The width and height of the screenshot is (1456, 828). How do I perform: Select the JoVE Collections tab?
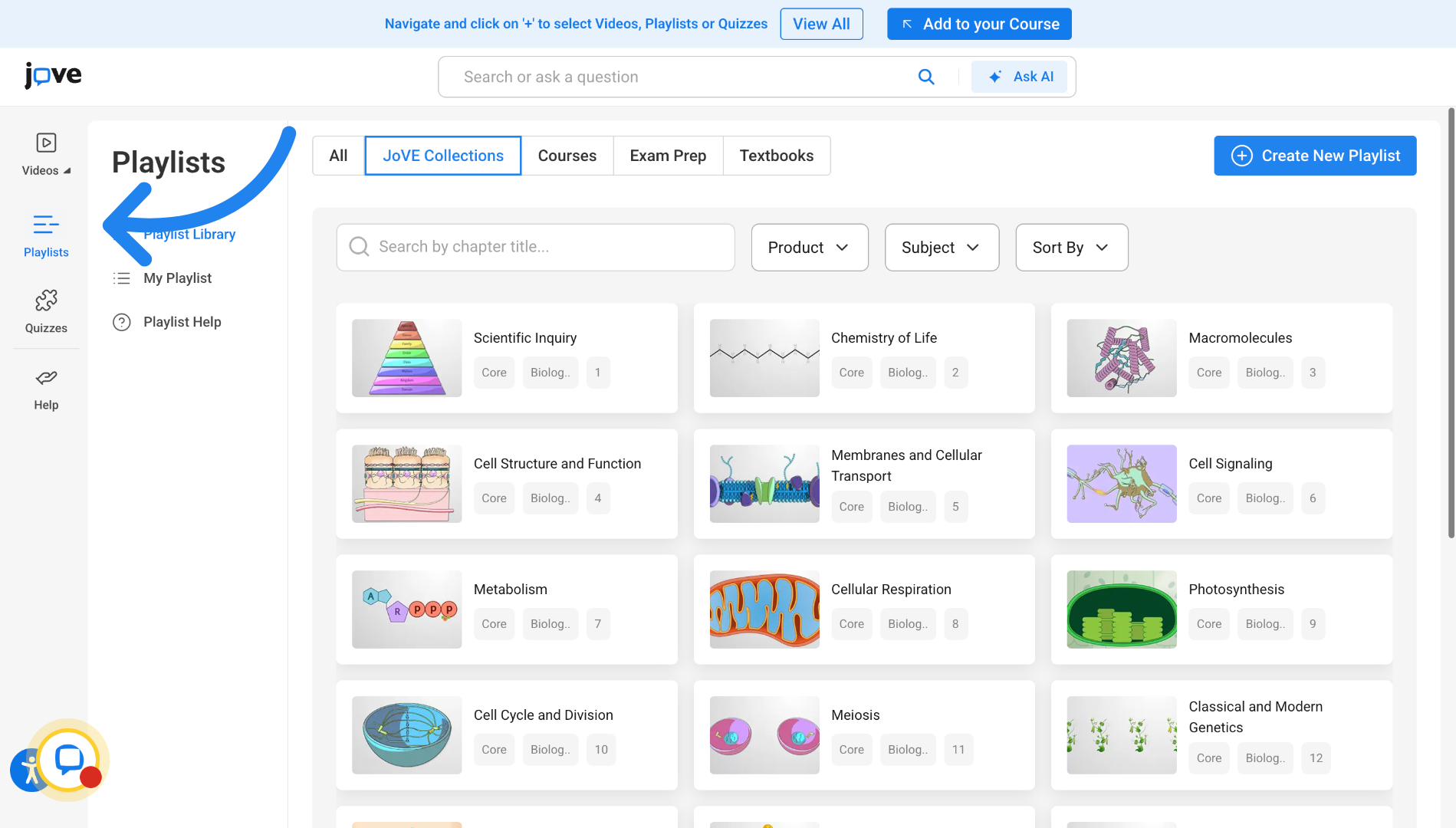coord(443,156)
